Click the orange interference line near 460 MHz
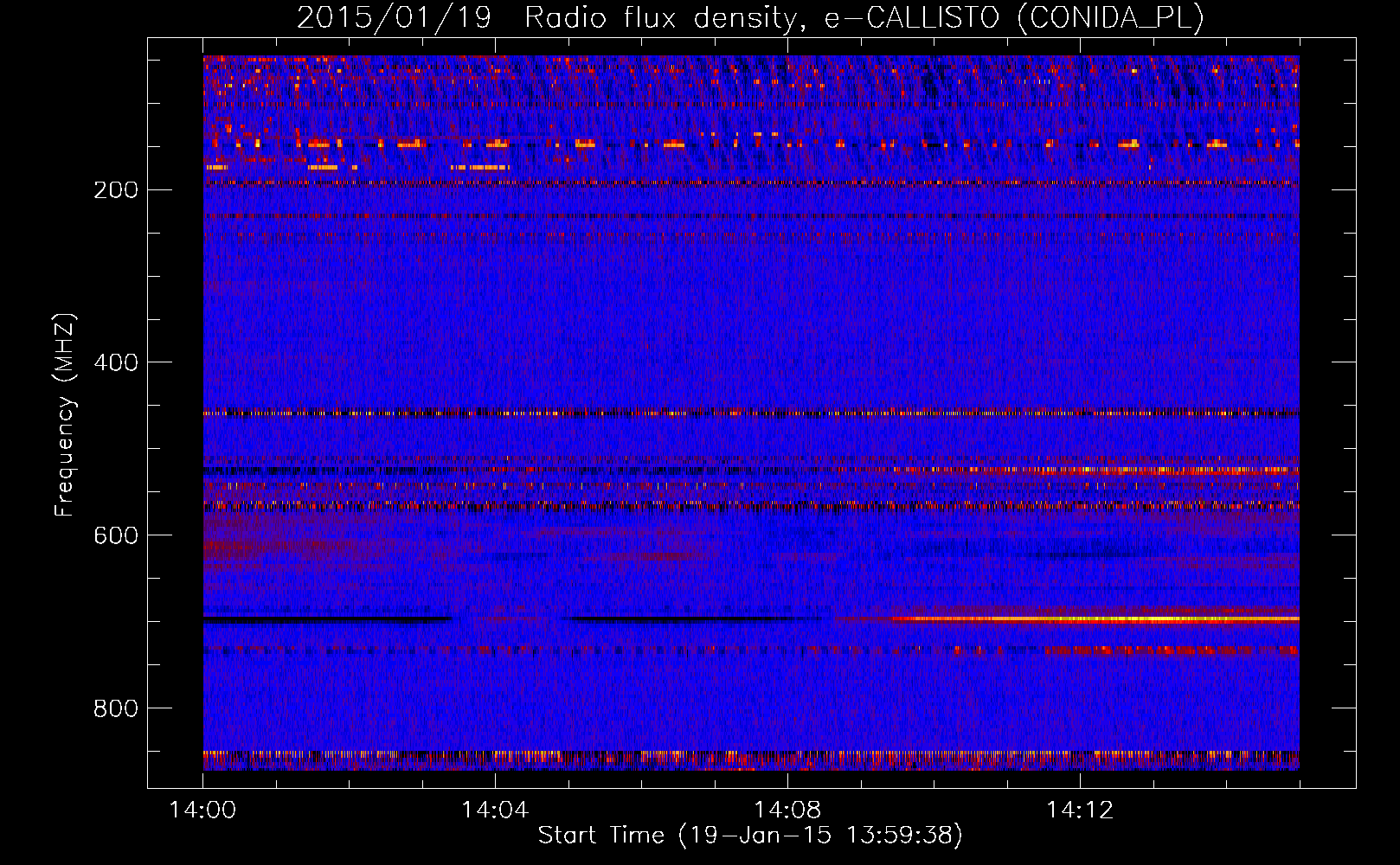 pos(751,413)
